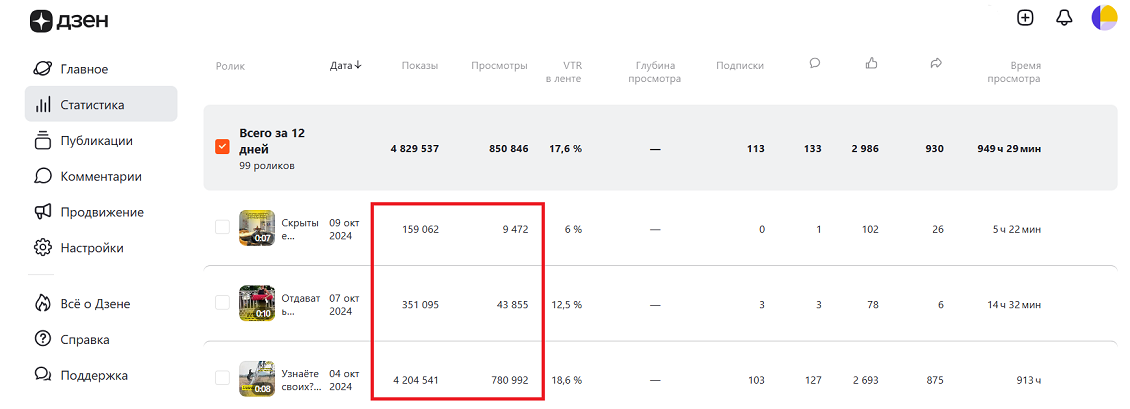Tick the checkbox for 07 окт video

(222, 303)
